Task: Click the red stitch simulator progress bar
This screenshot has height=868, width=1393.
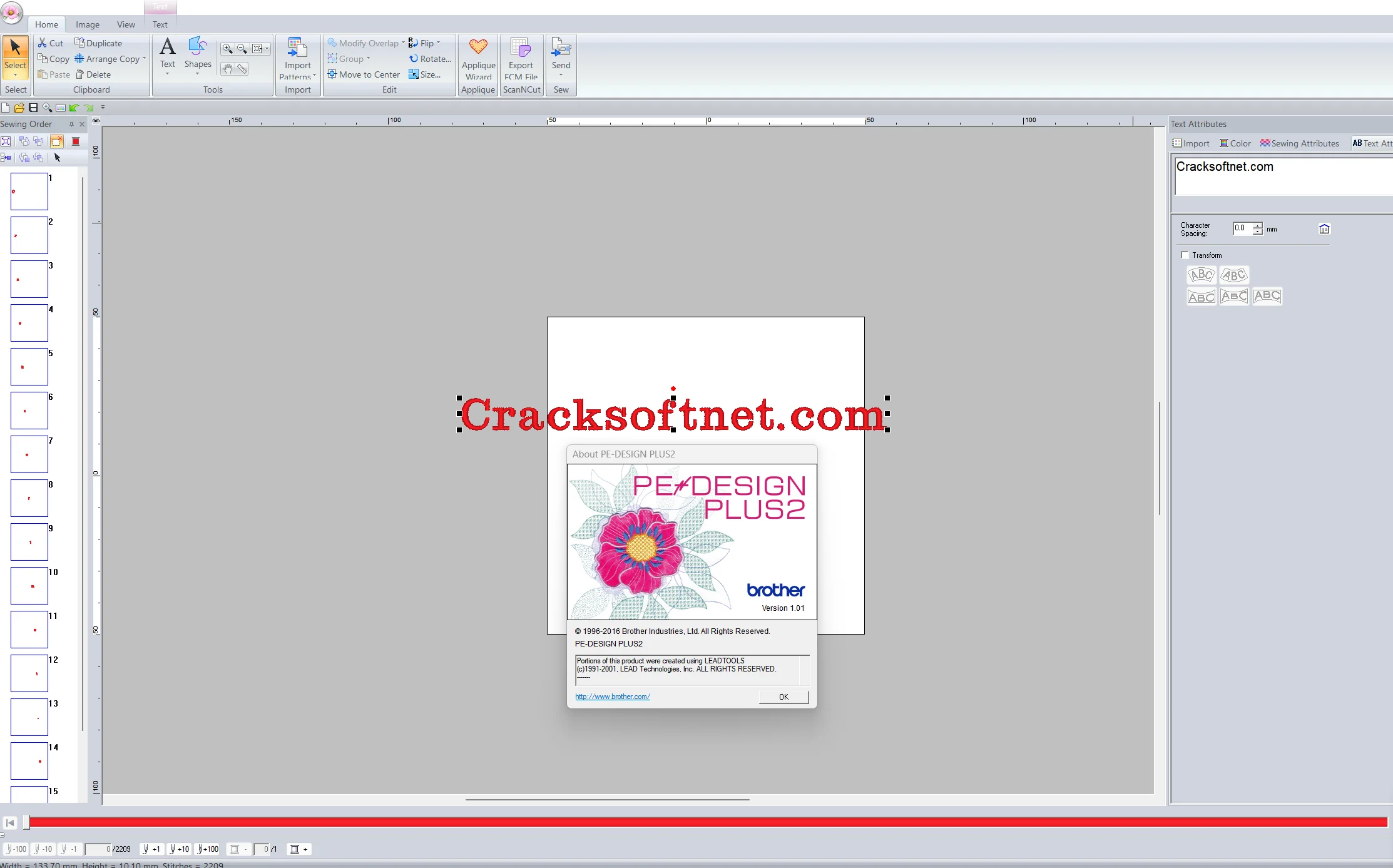Action: click(708, 822)
